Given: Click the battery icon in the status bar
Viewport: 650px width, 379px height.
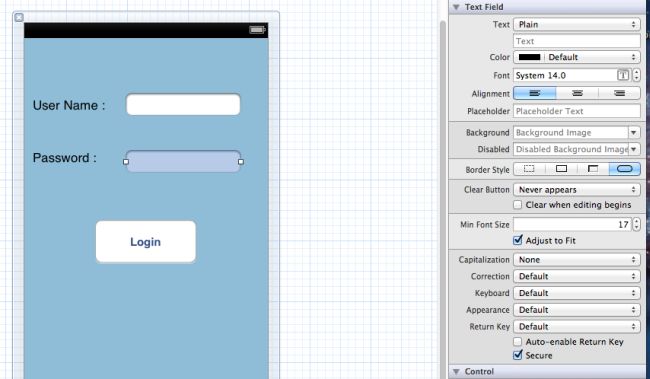Looking at the screenshot, I should click(x=257, y=29).
